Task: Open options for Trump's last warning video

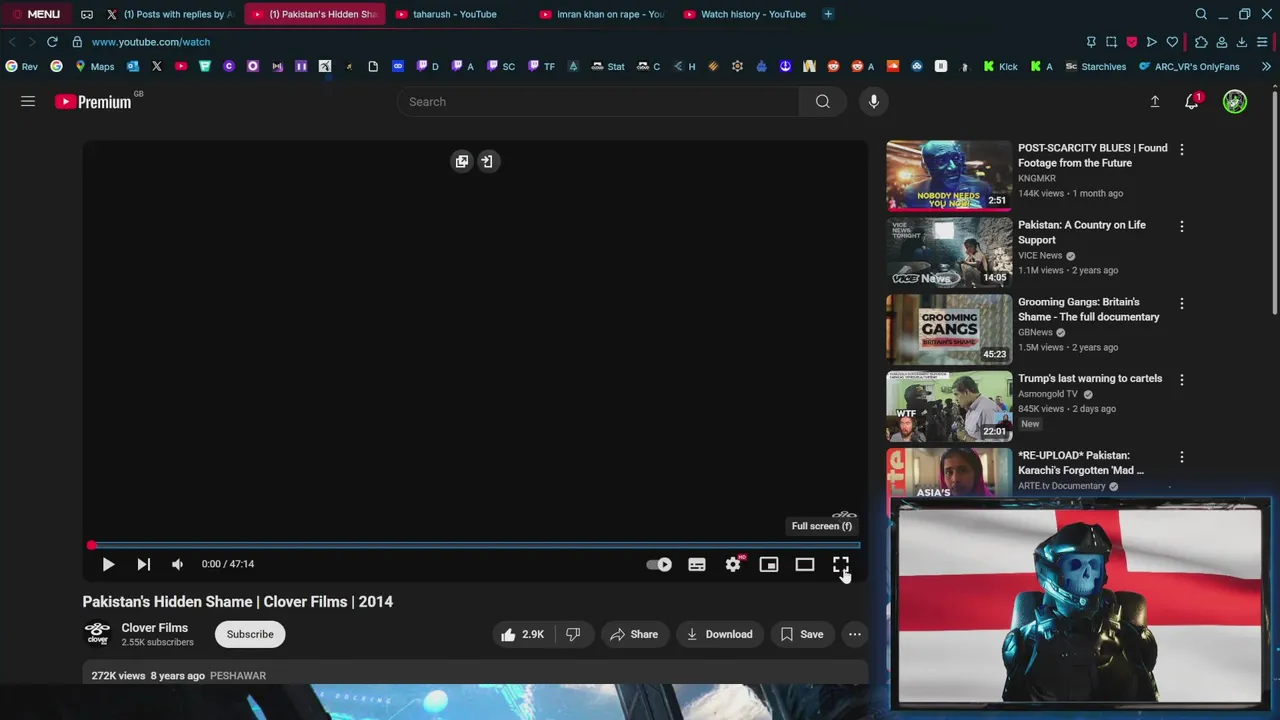Action: [1182, 380]
